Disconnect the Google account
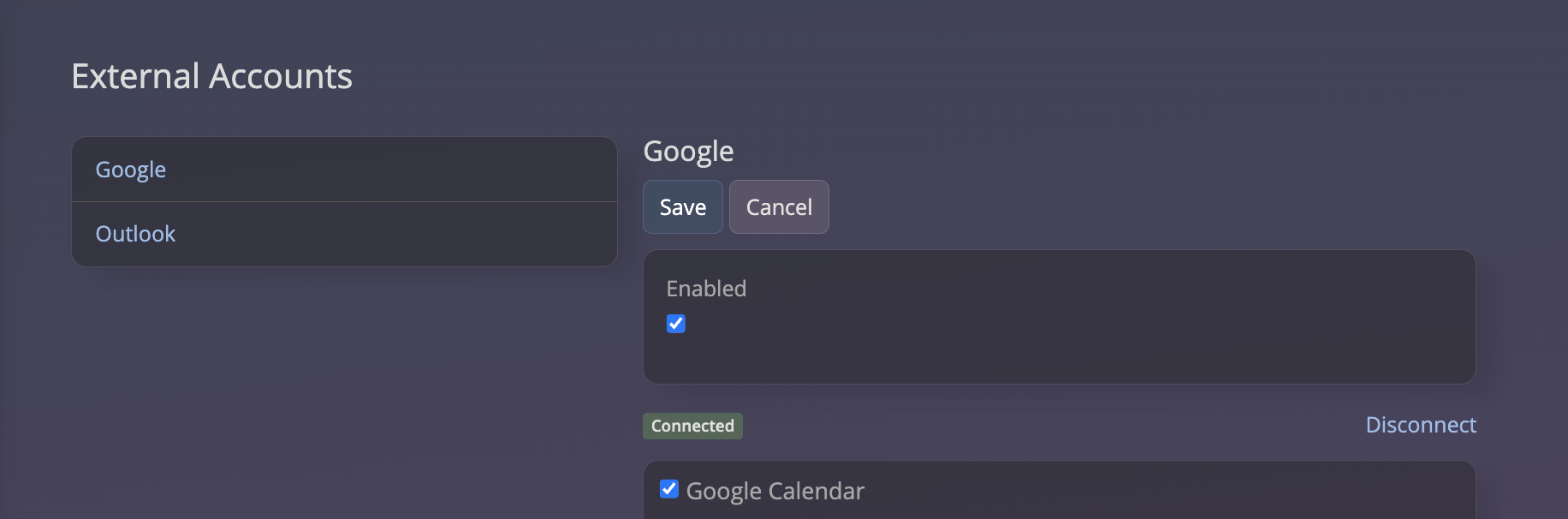Image resolution: width=1568 pixels, height=519 pixels. click(1420, 425)
